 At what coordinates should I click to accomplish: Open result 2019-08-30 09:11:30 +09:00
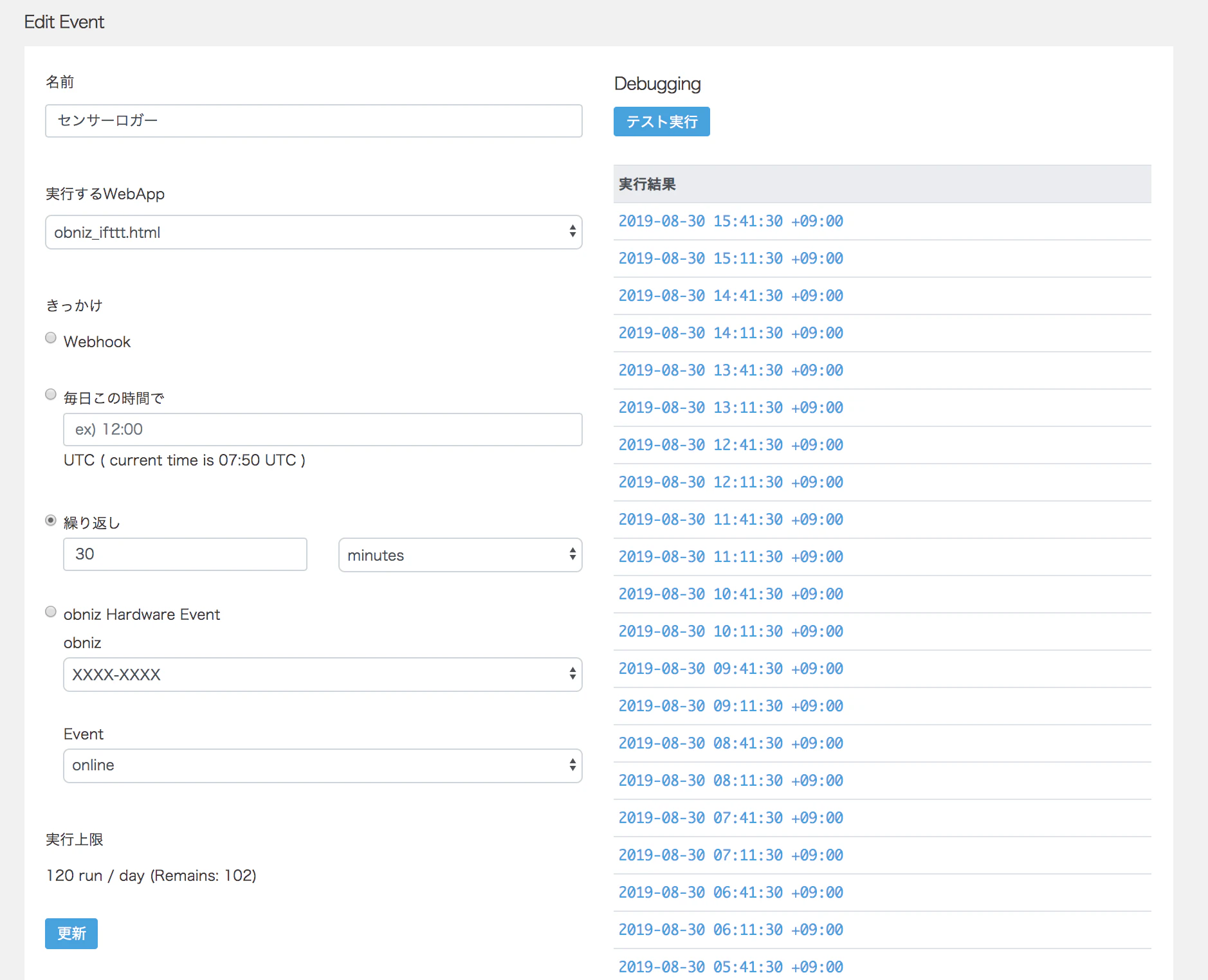(x=731, y=706)
